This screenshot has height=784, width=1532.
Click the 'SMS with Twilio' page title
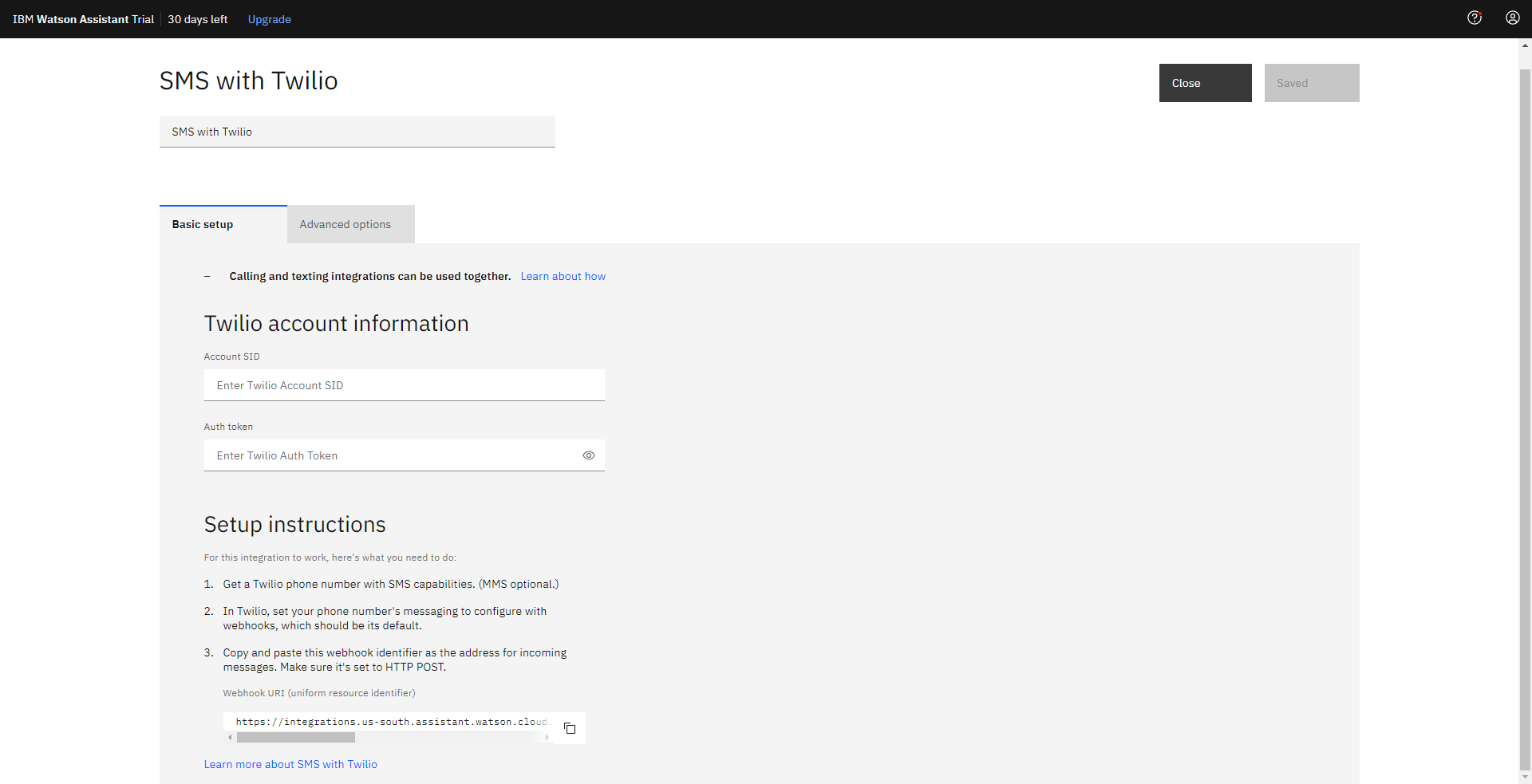[x=249, y=81]
